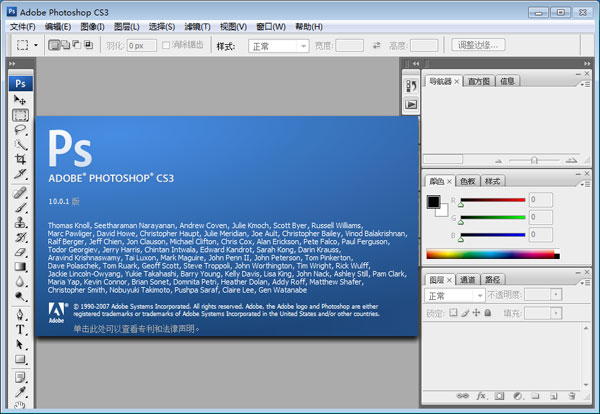The image size is (600, 414).
Task: Toggle the lock all padlock in Layers panel
Action: tap(487, 313)
